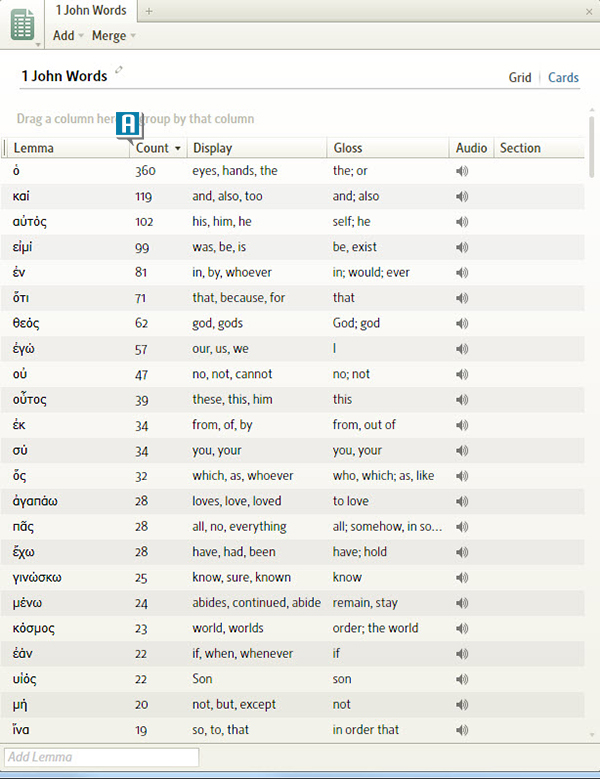This screenshot has width=600, height=779.
Task: Click the speaker icon in the γινώσκω row
Action: [462, 578]
